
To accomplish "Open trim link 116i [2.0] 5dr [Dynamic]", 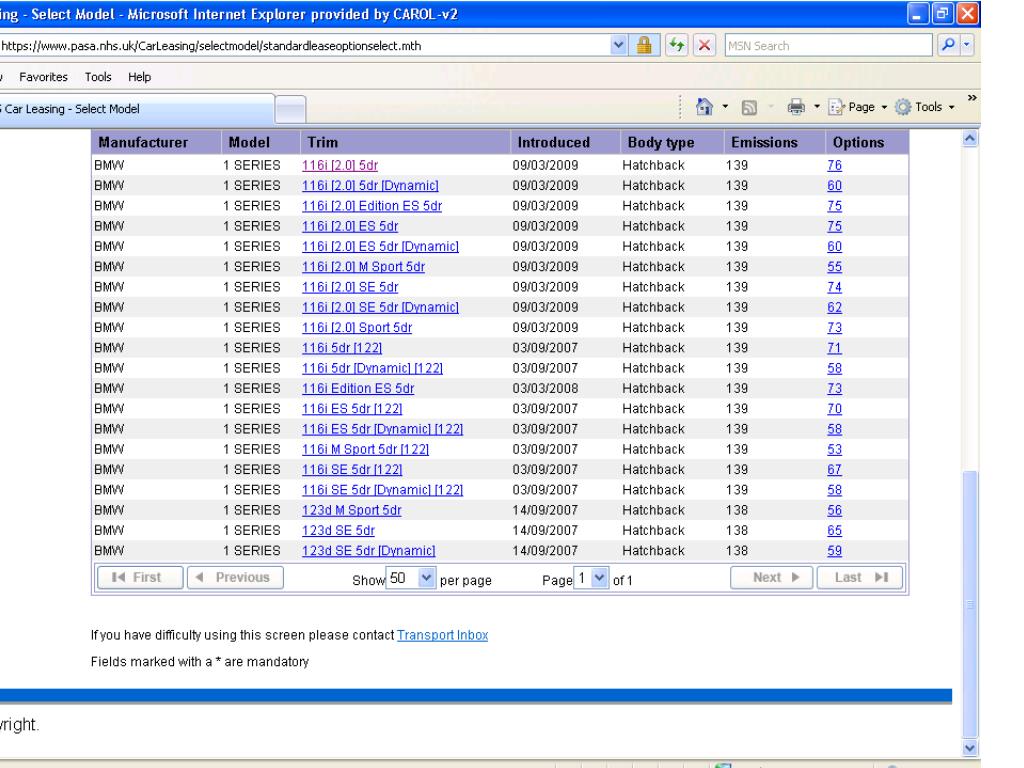I will pyautogui.click(x=370, y=185).
